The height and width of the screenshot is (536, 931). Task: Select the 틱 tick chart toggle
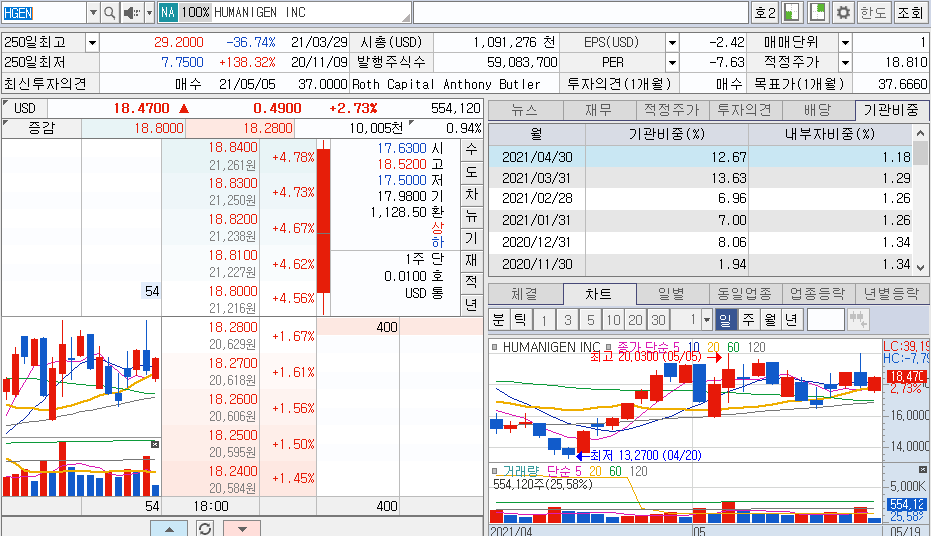point(520,320)
